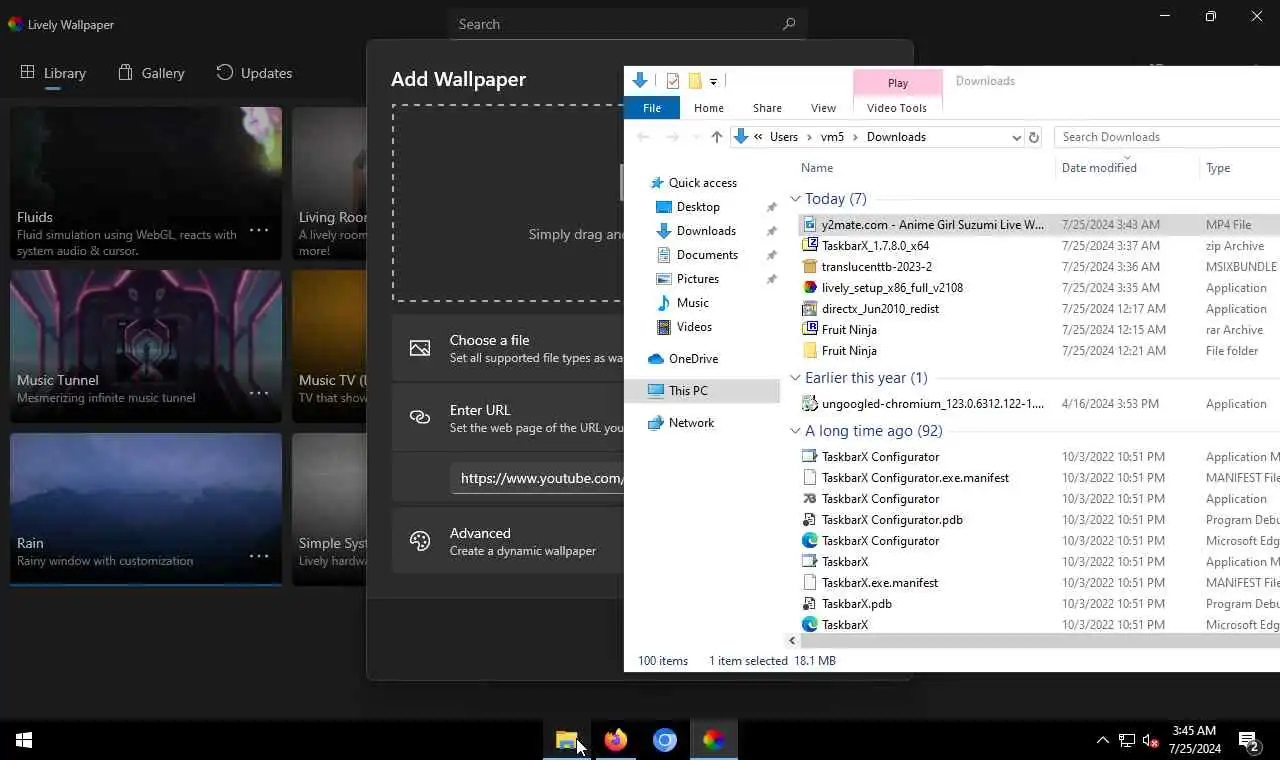Click the Properties quick access toolbar icon
1280x760 pixels.
pos(673,81)
